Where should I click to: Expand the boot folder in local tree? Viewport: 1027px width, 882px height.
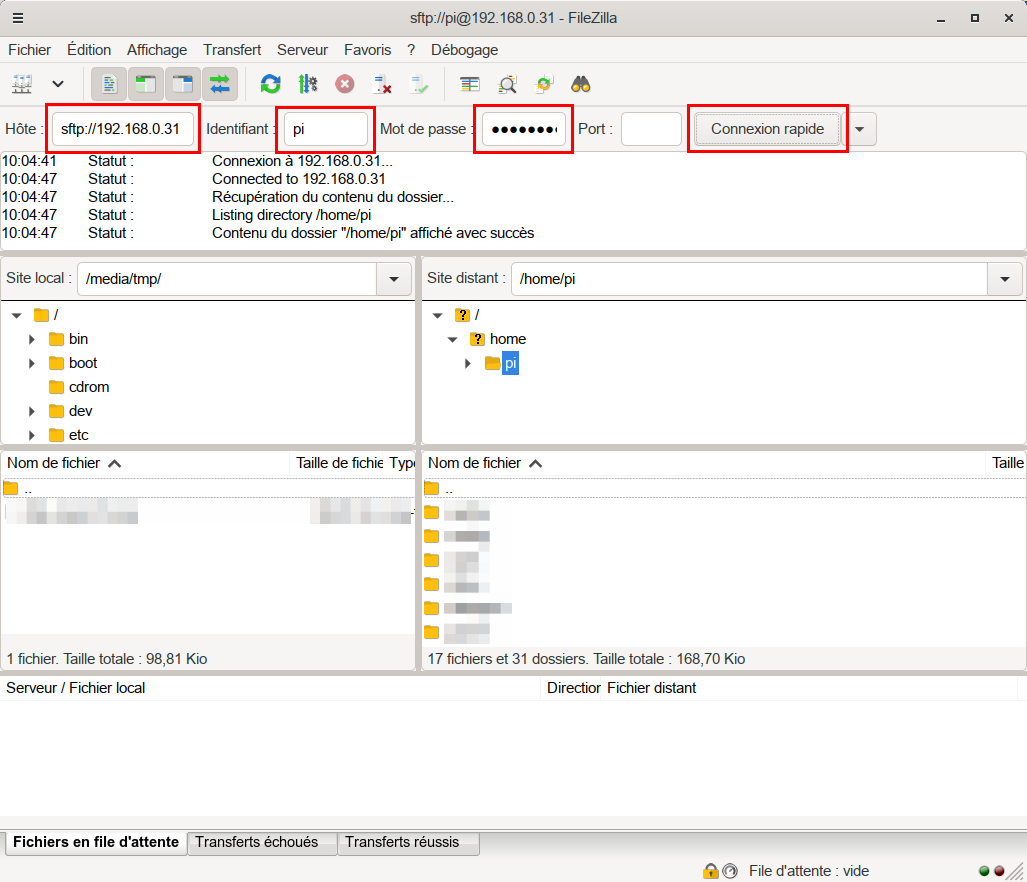coord(32,363)
